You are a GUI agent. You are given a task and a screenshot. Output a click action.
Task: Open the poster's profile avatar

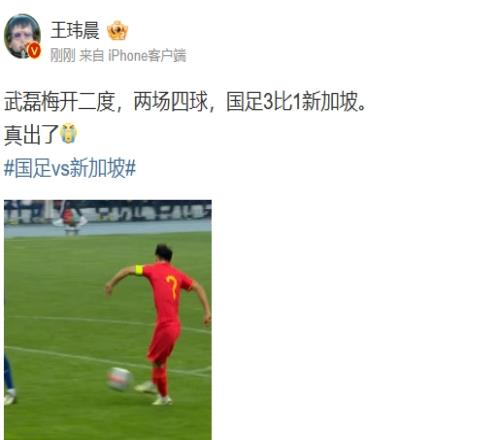[22, 36]
